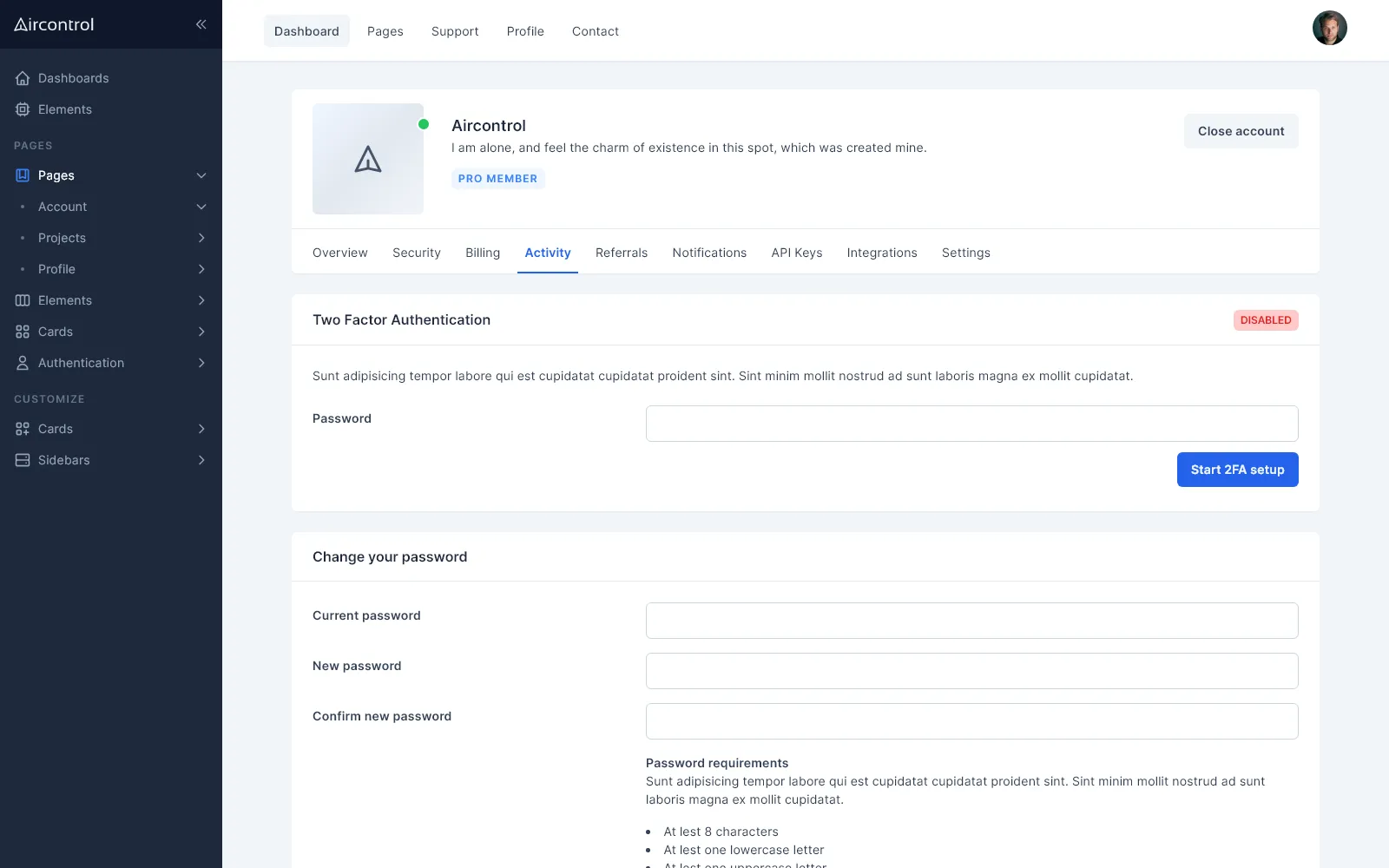This screenshot has height=868, width=1389.
Task: Click the Pages bookmark icon in sidebar
Action: tap(23, 175)
